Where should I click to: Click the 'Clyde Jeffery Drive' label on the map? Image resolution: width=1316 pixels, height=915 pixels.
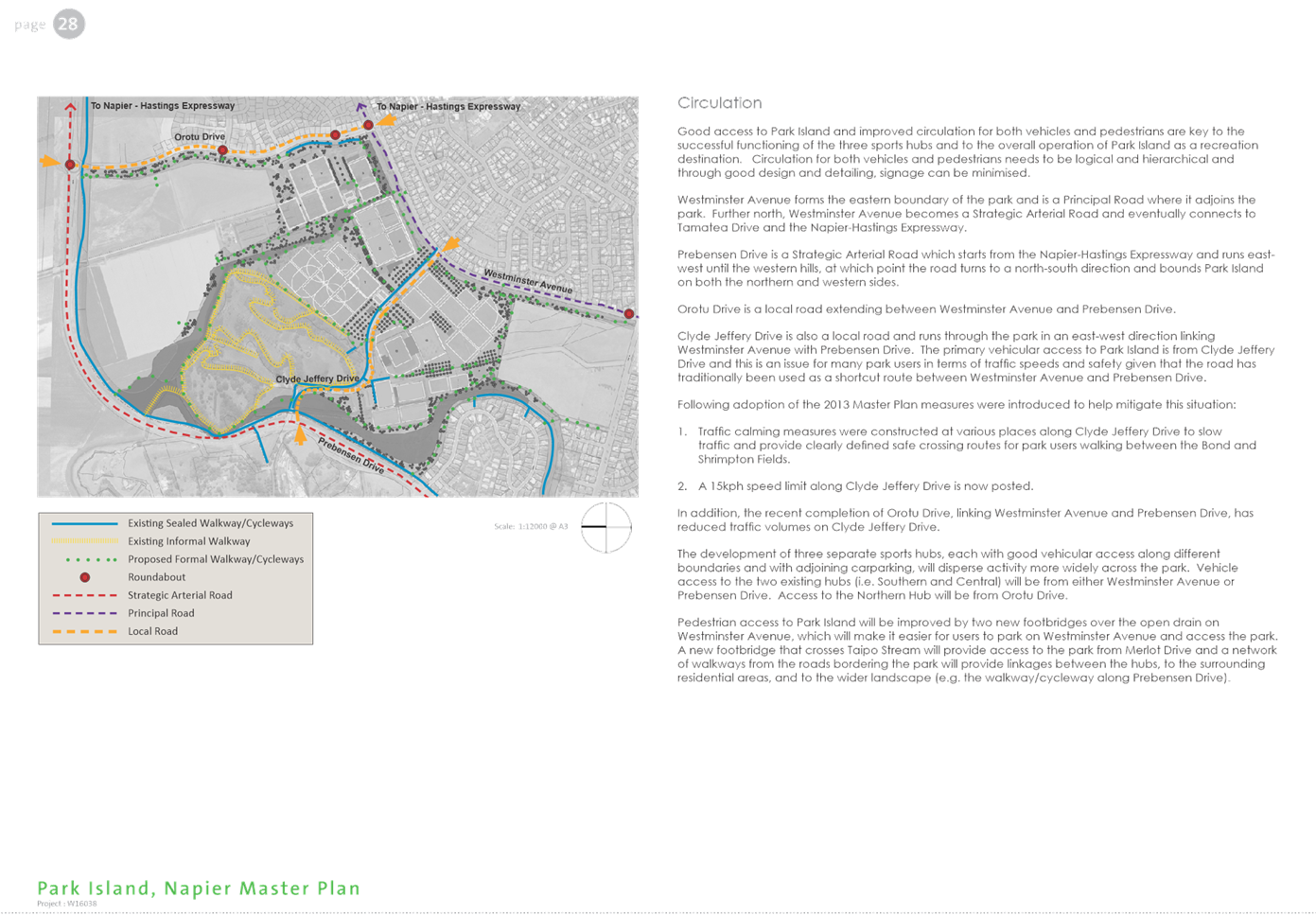pos(317,378)
